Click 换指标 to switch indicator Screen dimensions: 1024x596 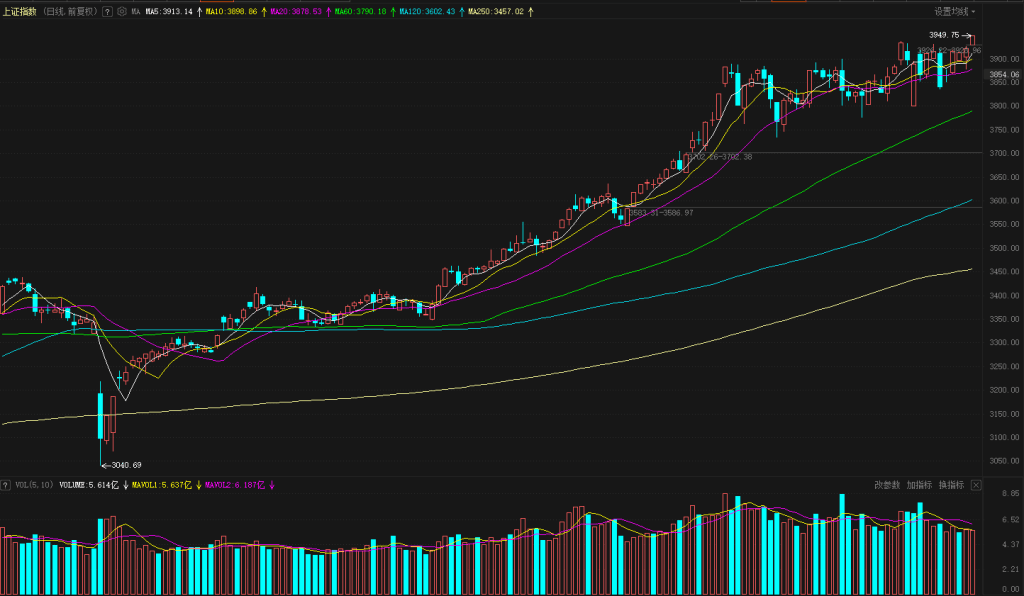950,485
